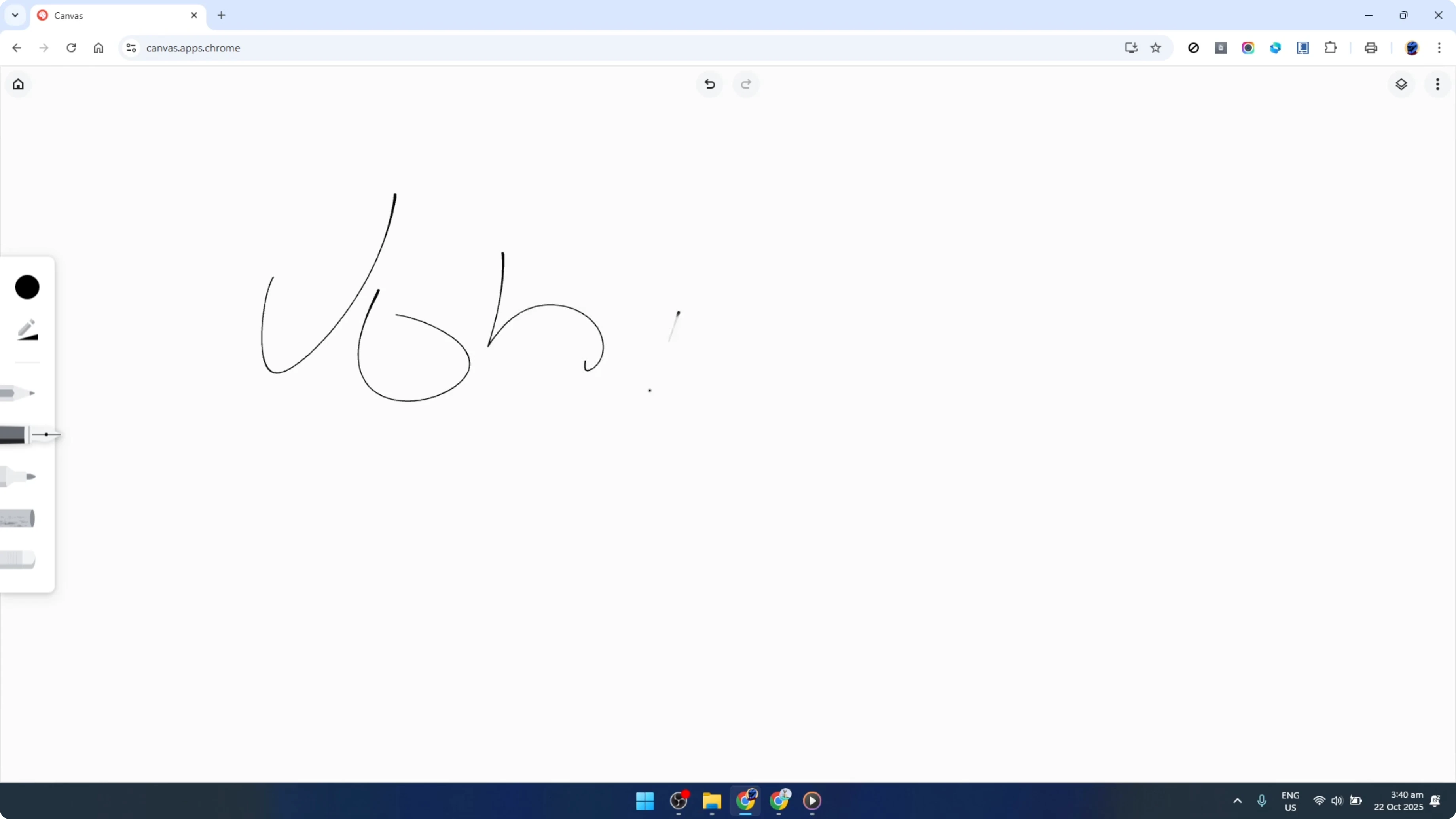Undo the last drawing stroke

(709, 83)
